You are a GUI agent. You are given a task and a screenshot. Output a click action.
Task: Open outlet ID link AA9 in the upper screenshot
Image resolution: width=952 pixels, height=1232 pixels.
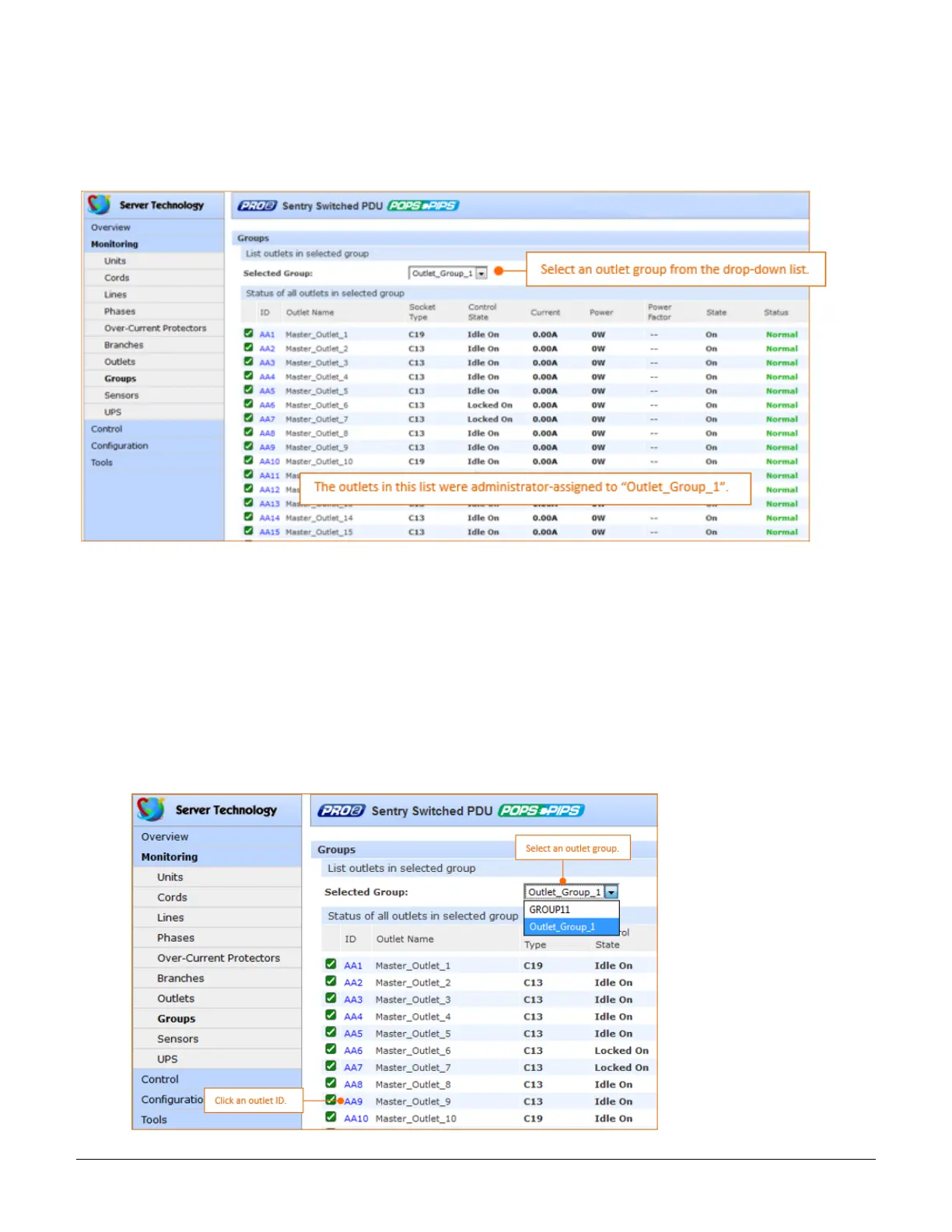point(267,447)
